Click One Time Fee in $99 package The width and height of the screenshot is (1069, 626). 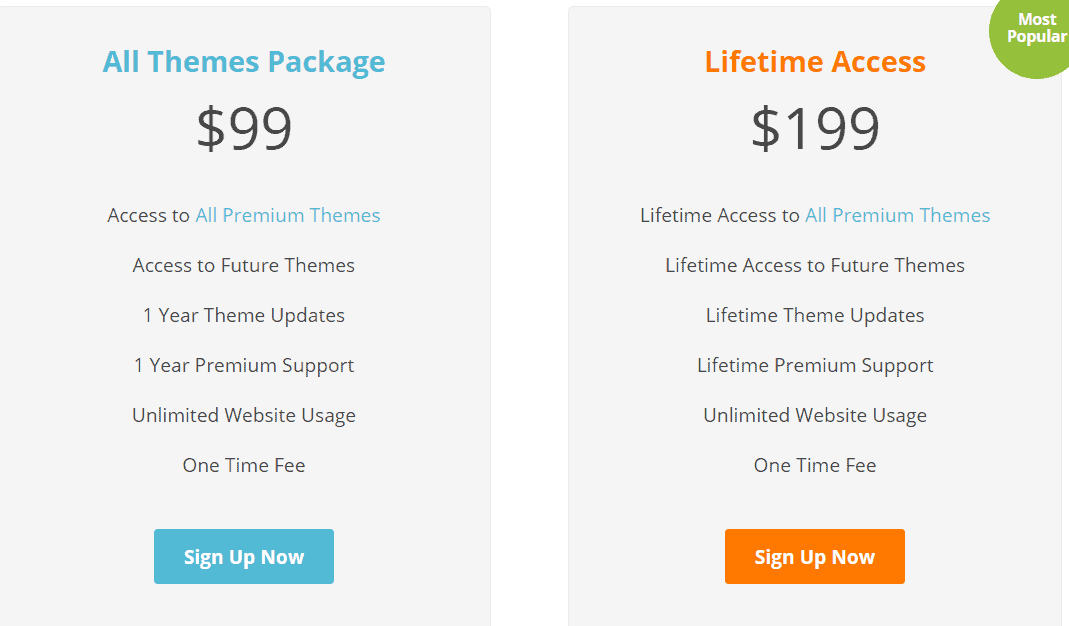point(243,465)
